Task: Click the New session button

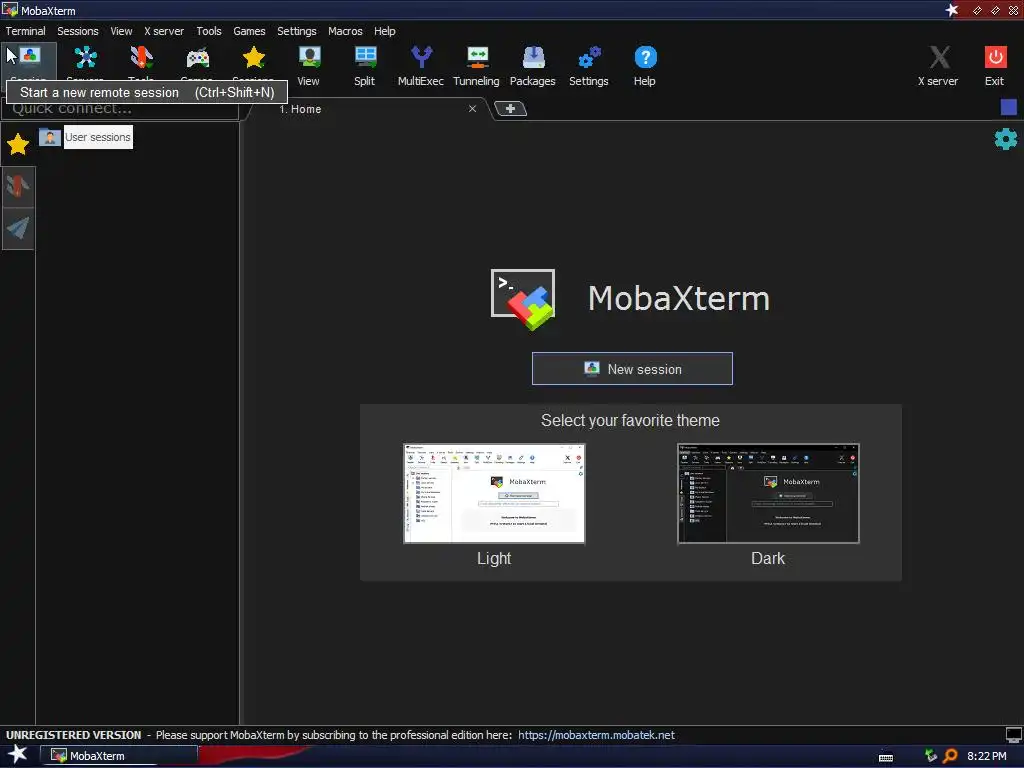Action: pos(632,369)
